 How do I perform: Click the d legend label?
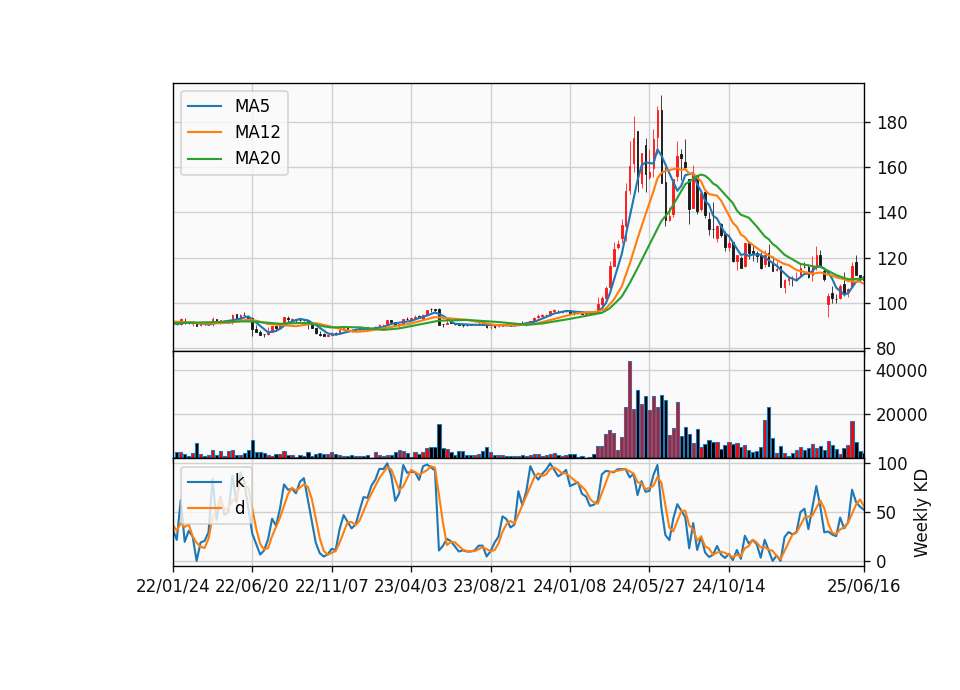click(x=240, y=508)
